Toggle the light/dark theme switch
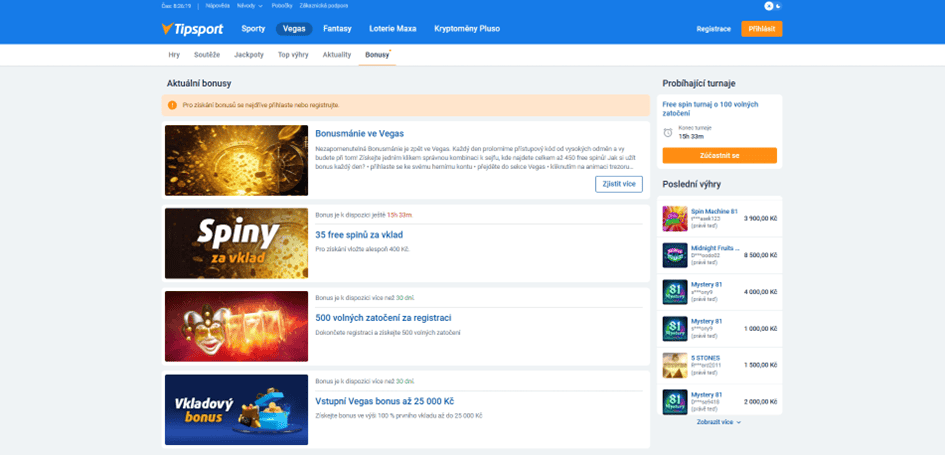945x455 pixels. (x=773, y=6)
